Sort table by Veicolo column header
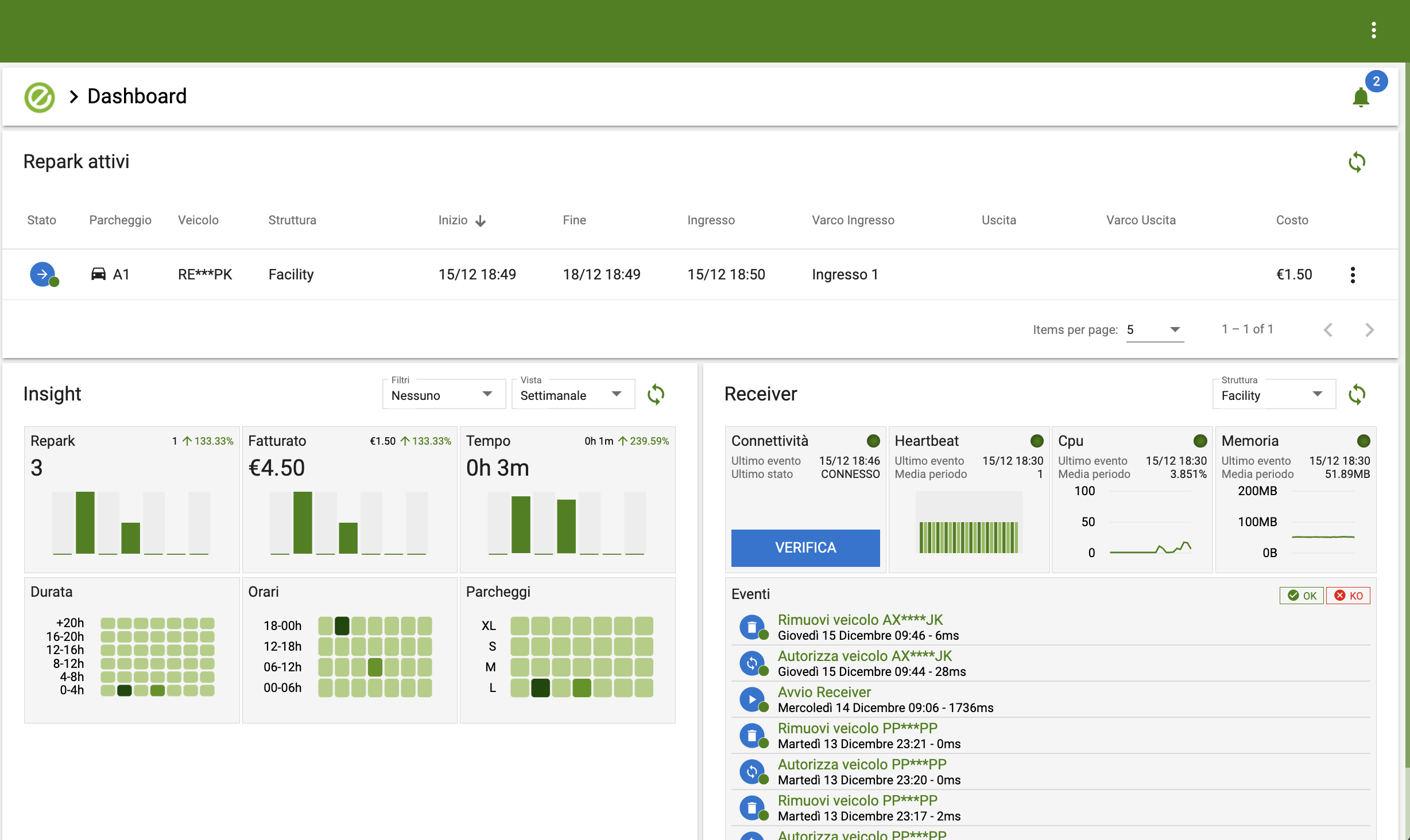1410x840 pixels. click(198, 220)
